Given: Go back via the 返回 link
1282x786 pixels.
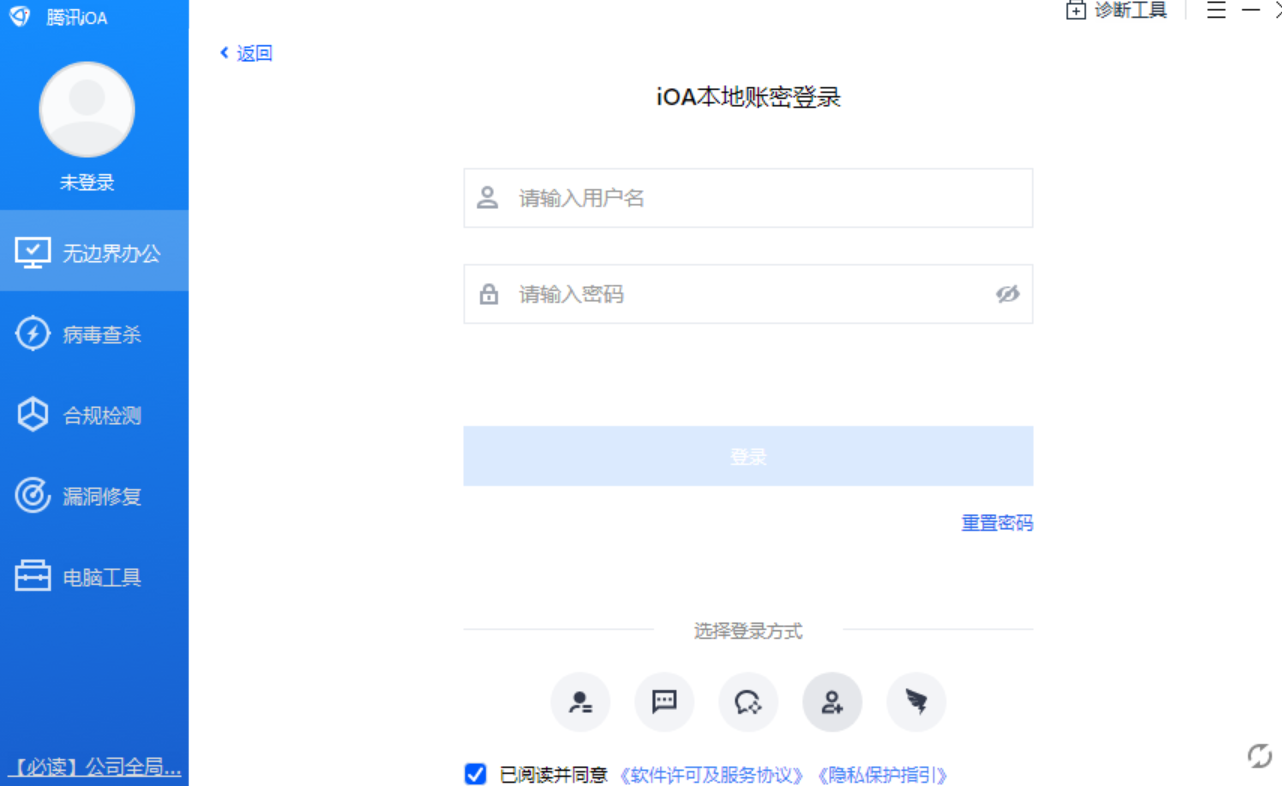Looking at the screenshot, I should (x=246, y=53).
